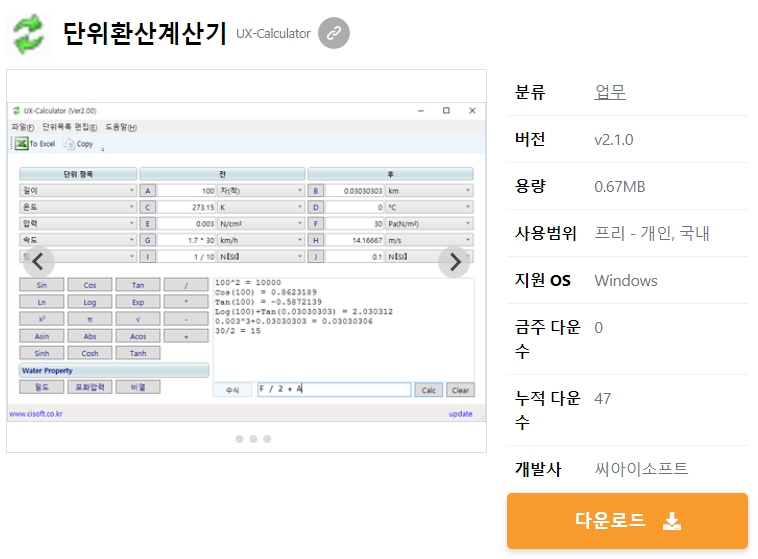The width and height of the screenshot is (758, 559).
Task: Click the Abs function button
Action: [90, 336]
